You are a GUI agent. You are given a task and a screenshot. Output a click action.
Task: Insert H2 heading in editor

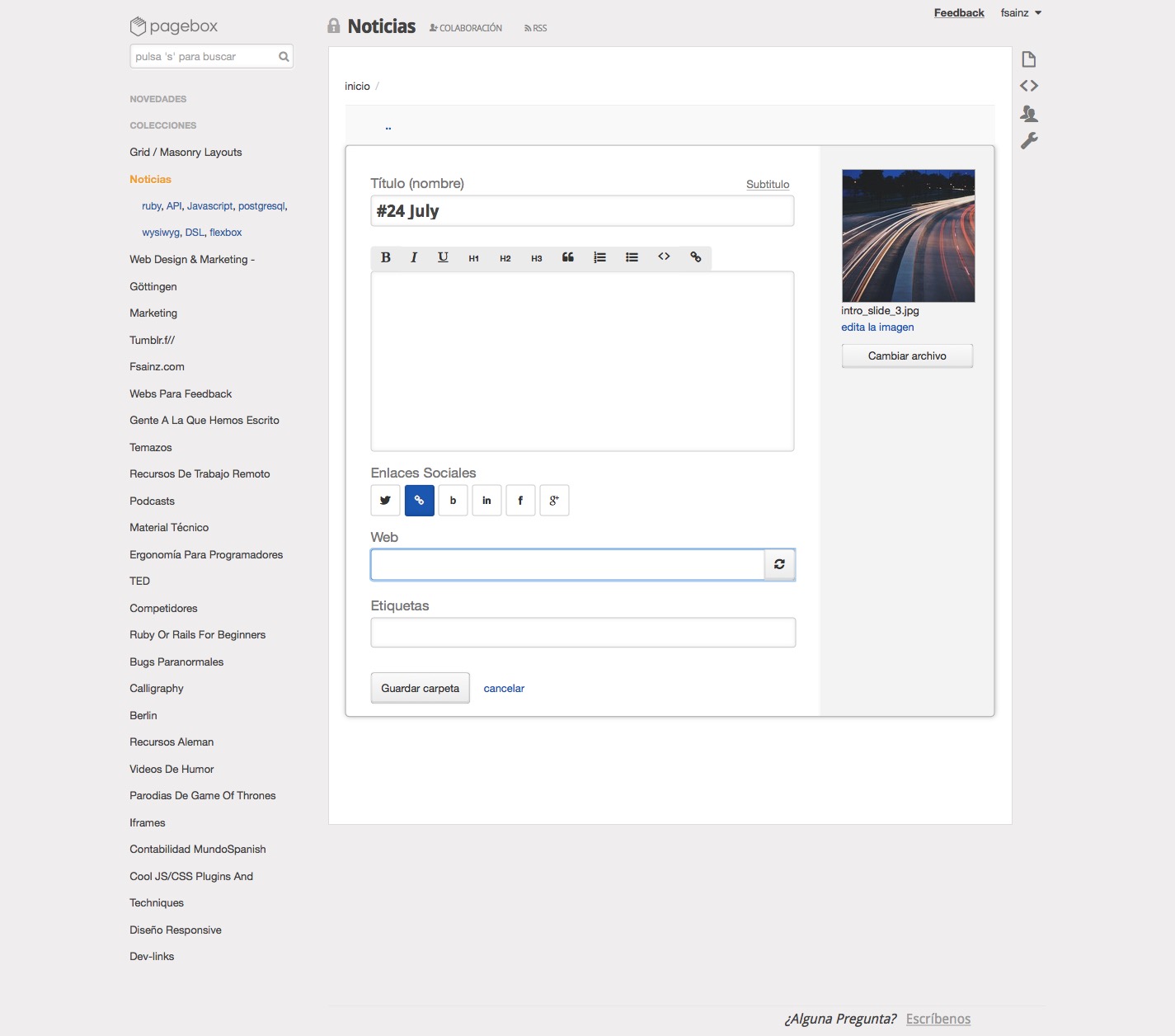(505, 258)
